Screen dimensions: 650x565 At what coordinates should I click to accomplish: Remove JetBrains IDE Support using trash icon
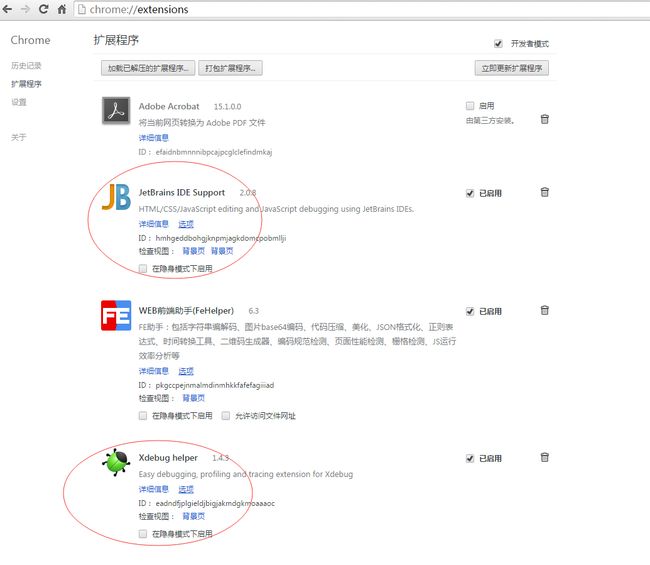(x=544, y=192)
